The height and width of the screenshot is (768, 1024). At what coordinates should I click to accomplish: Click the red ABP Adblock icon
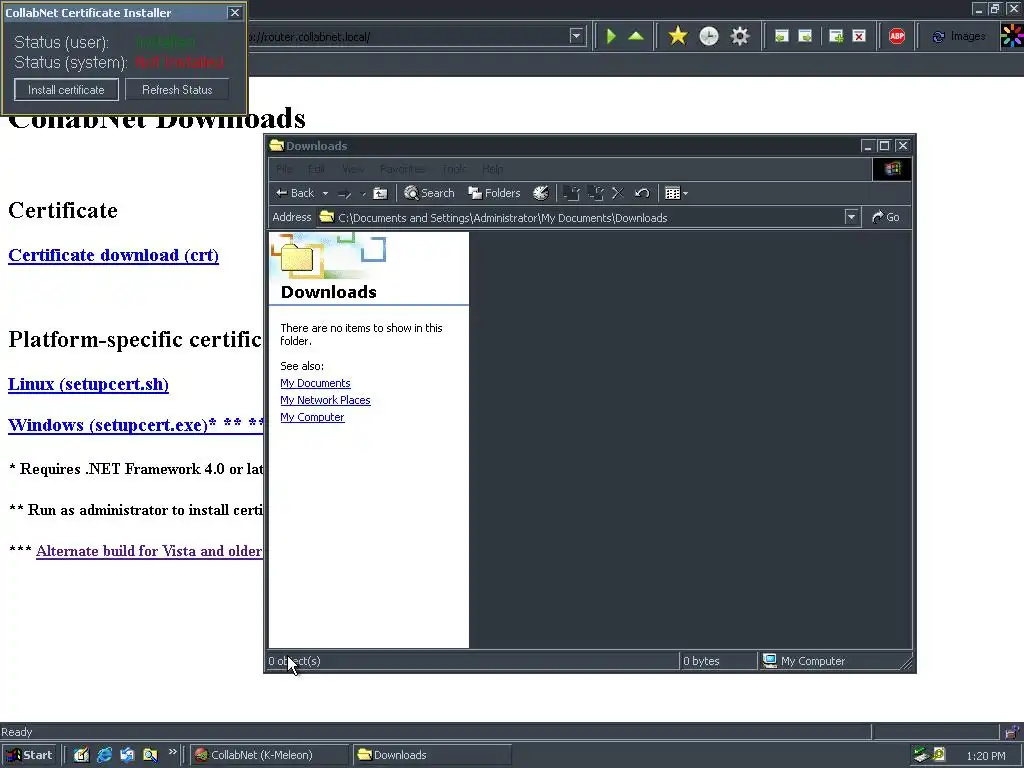[x=897, y=36]
